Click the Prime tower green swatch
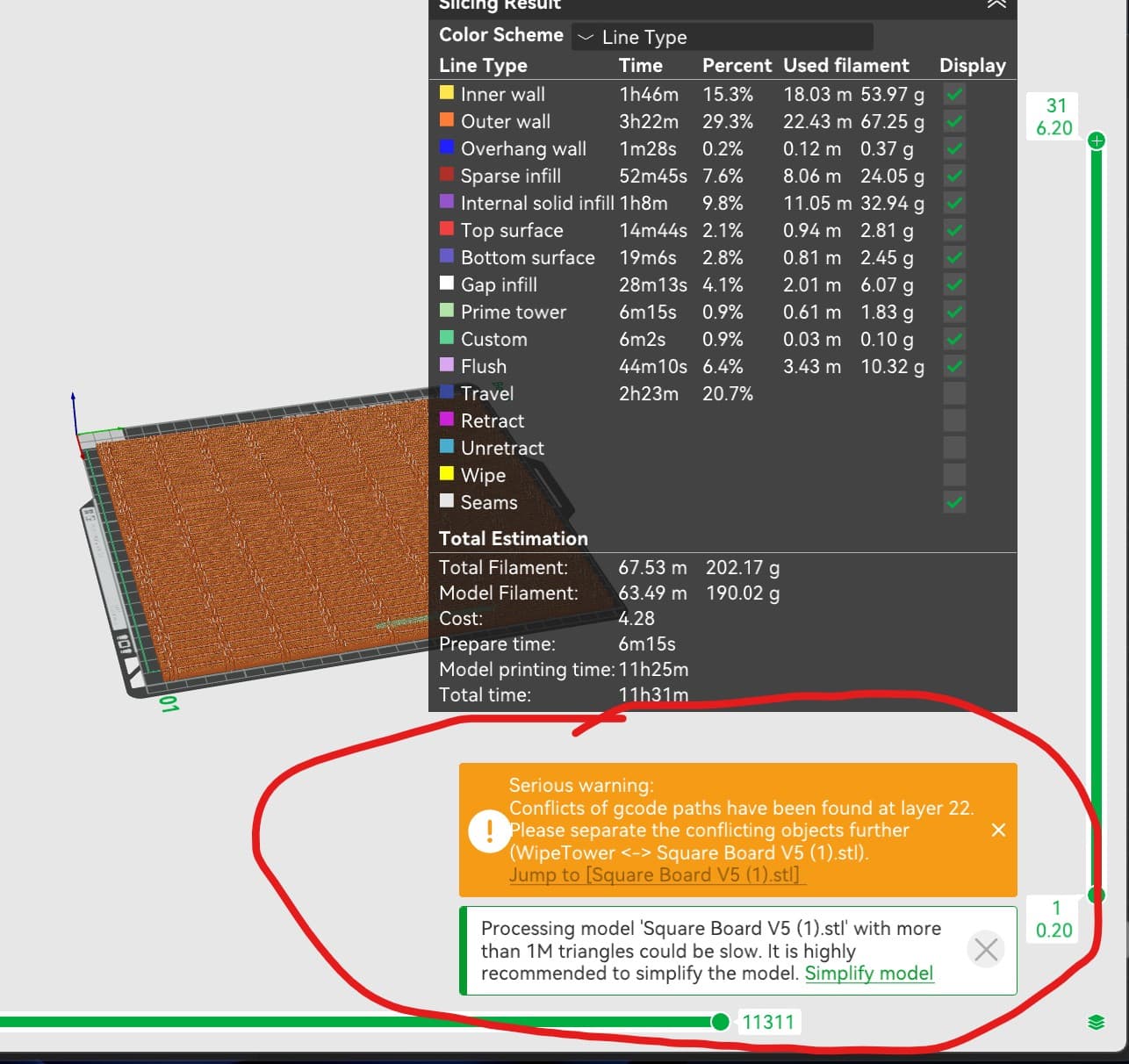 (447, 310)
